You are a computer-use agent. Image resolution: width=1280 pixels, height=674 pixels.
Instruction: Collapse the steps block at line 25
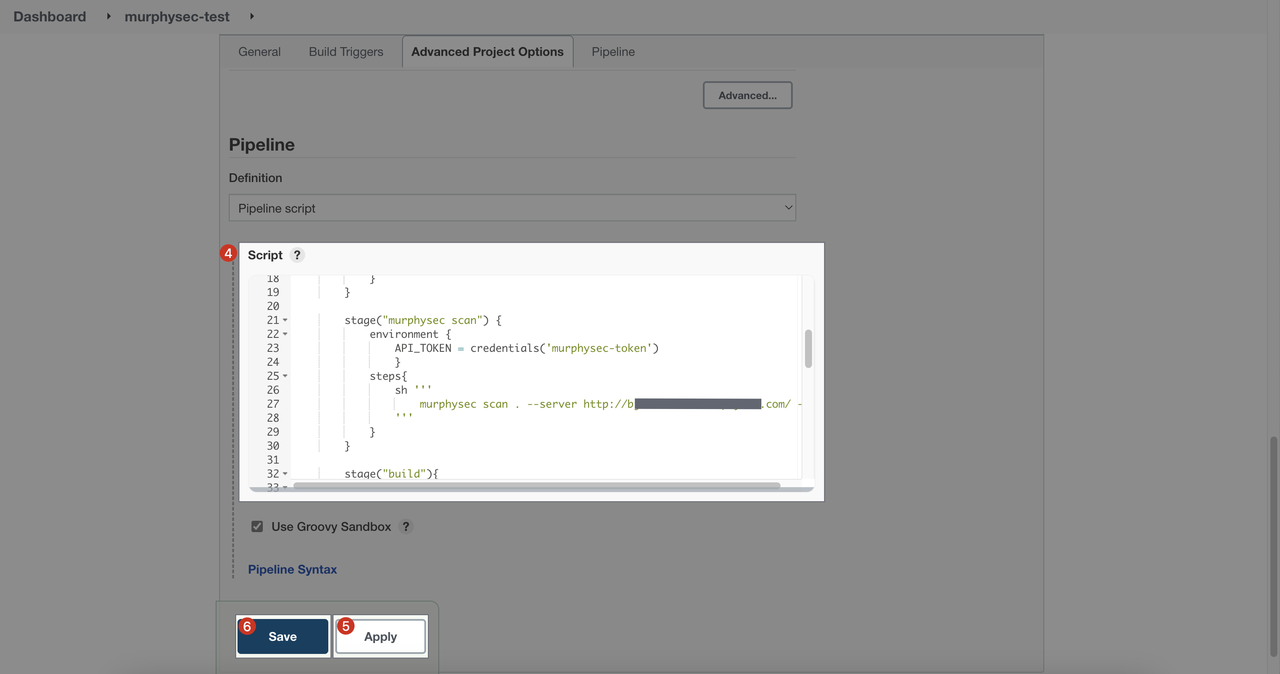coord(285,377)
